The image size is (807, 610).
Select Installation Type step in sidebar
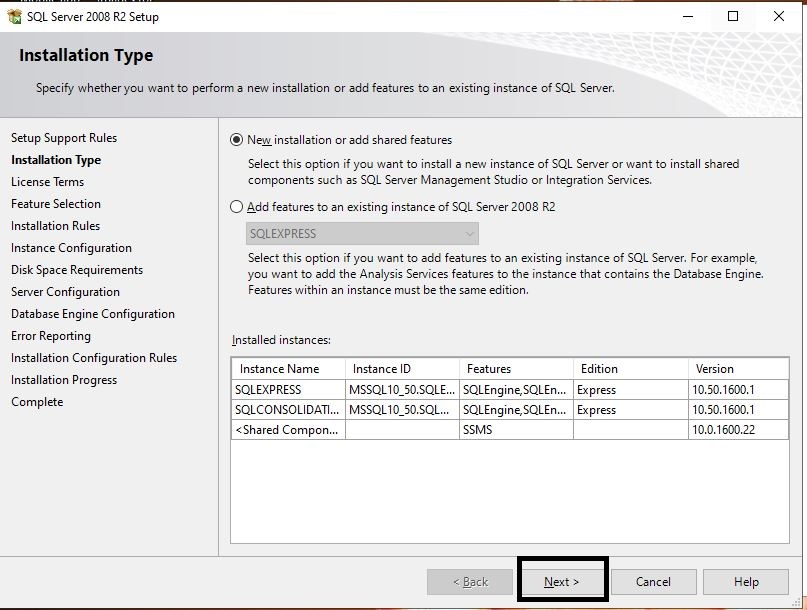tap(56, 160)
